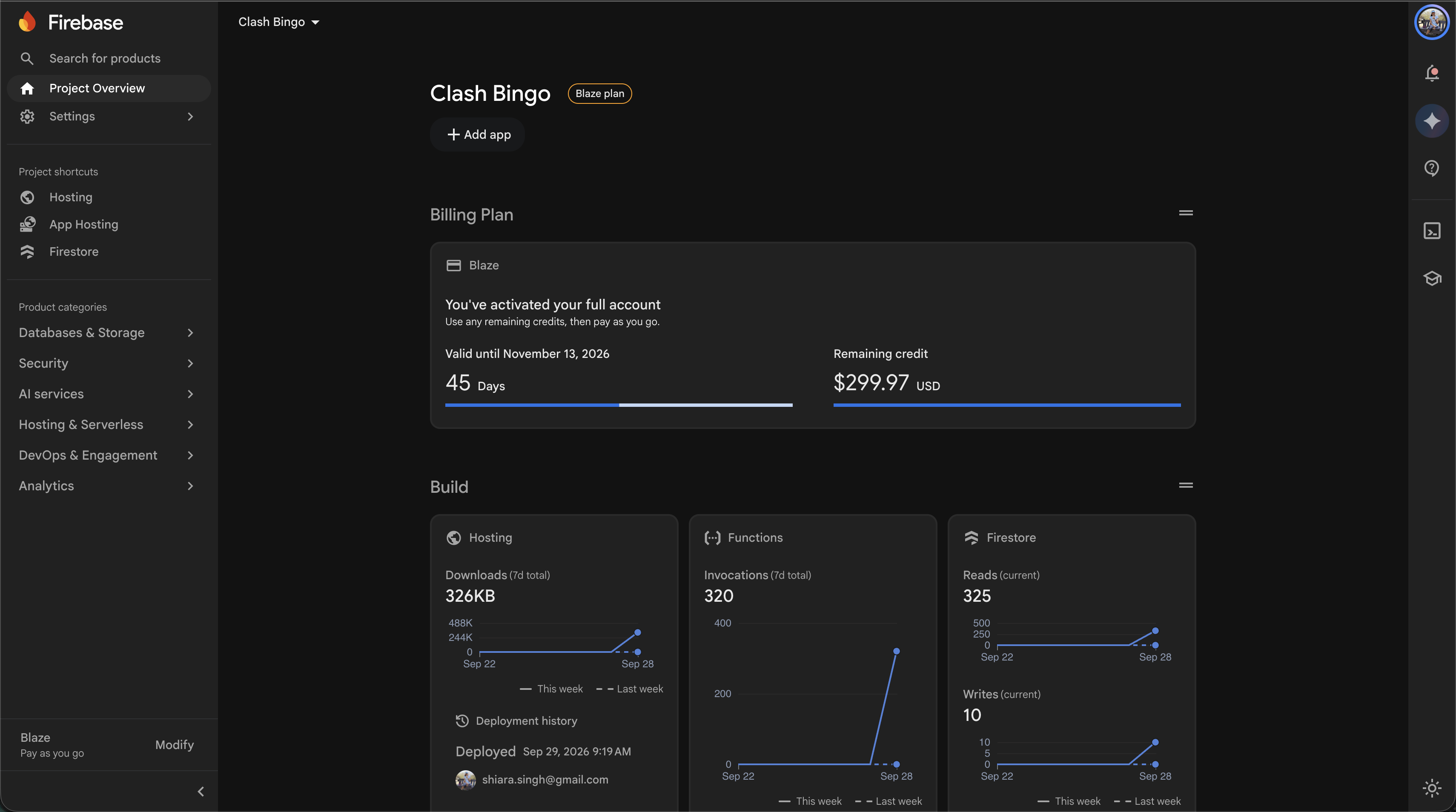
Task: Click the search magnifier icon in sidebar
Action: [x=26, y=58]
